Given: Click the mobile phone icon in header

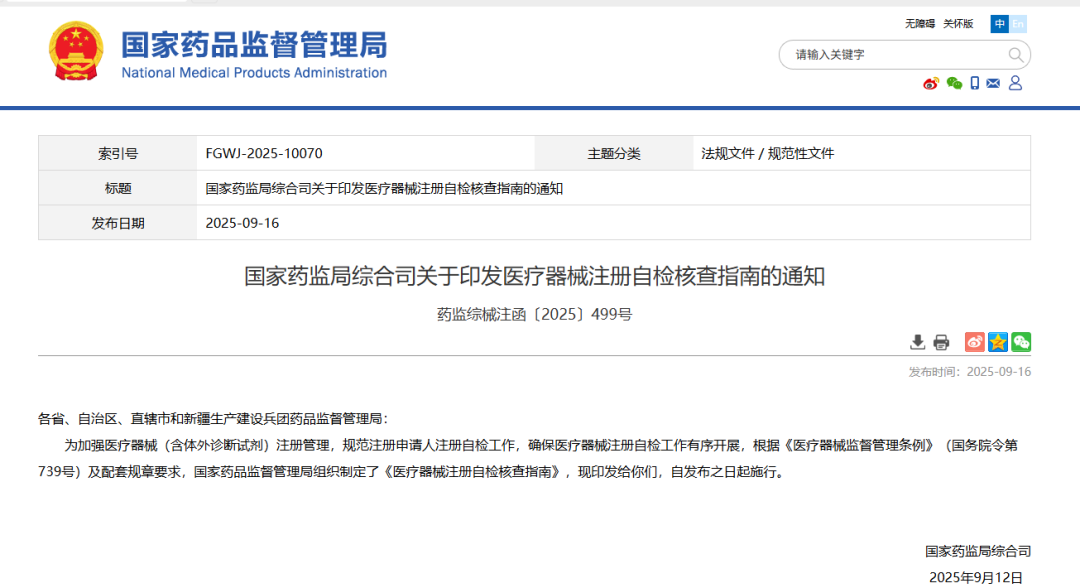Looking at the screenshot, I should pos(974,84).
